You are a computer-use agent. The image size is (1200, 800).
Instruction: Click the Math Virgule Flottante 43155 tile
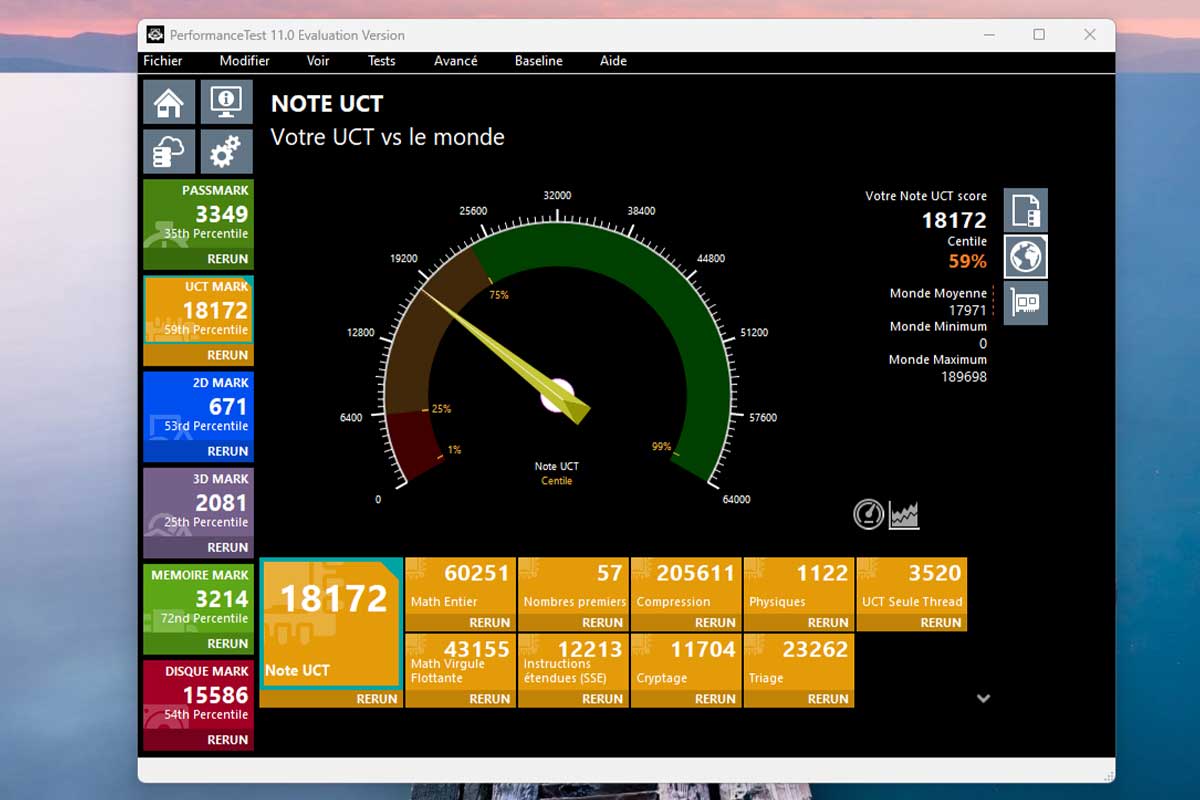pyautogui.click(x=461, y=662)
